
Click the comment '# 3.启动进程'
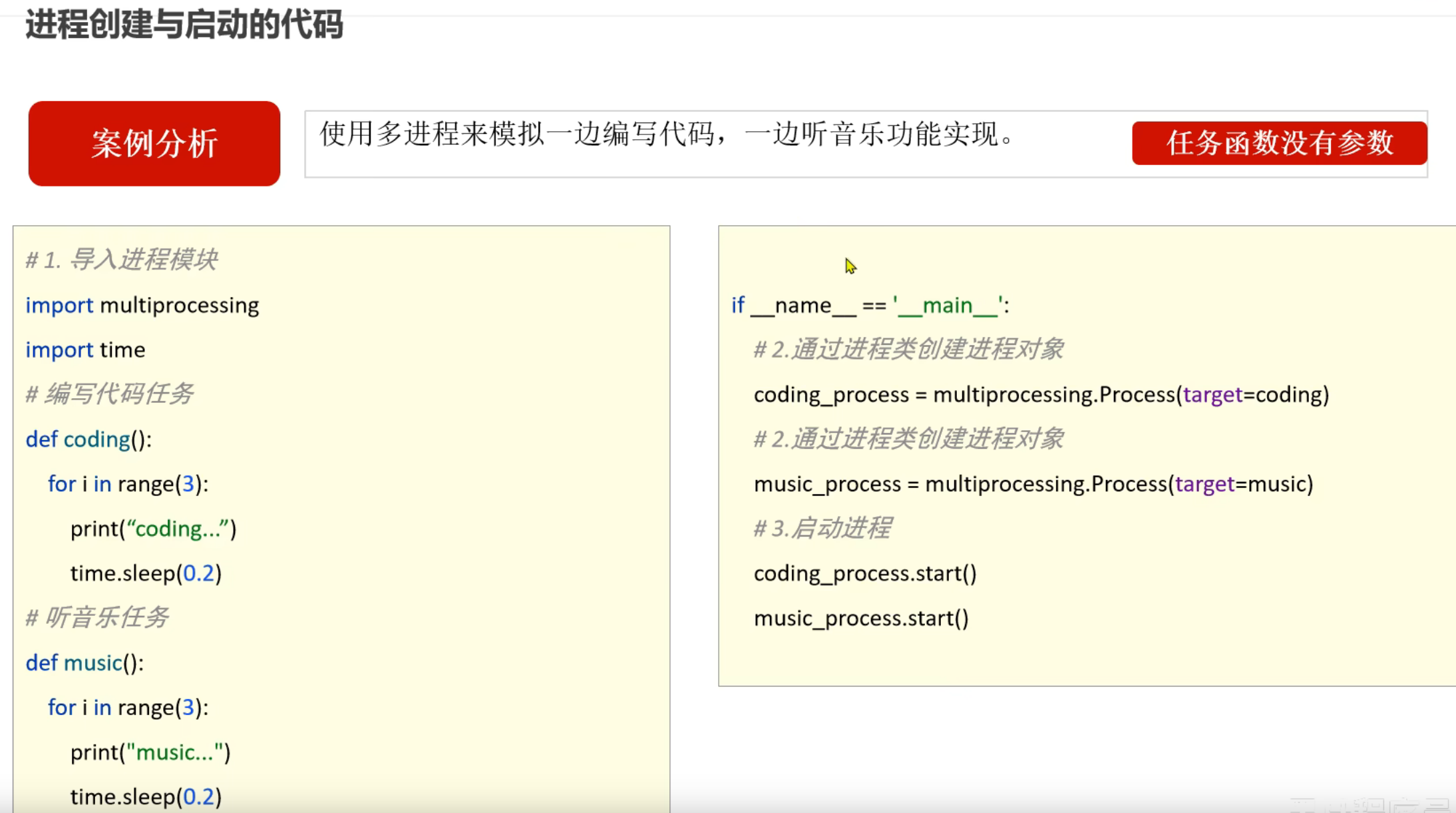[x=822, y=529]
